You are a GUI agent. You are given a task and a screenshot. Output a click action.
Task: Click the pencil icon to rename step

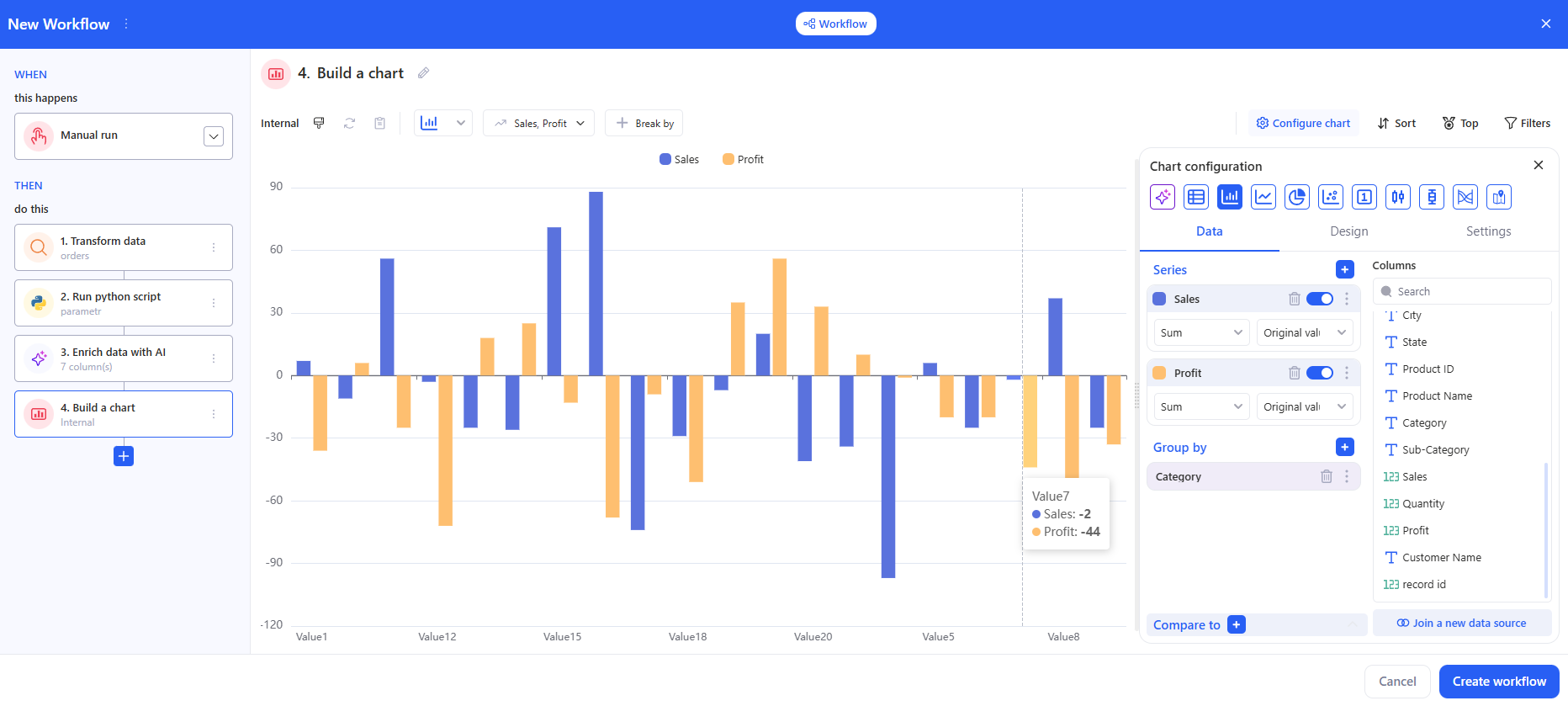point(424,73)
